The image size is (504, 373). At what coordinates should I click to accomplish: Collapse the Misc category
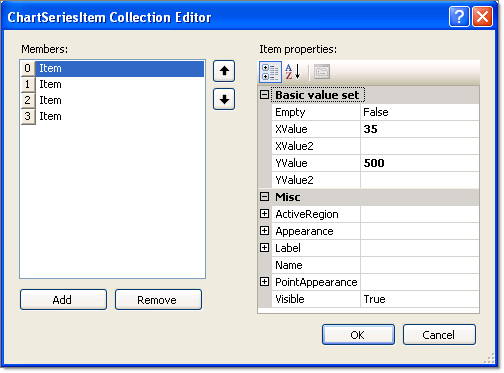tap(264, 197)
